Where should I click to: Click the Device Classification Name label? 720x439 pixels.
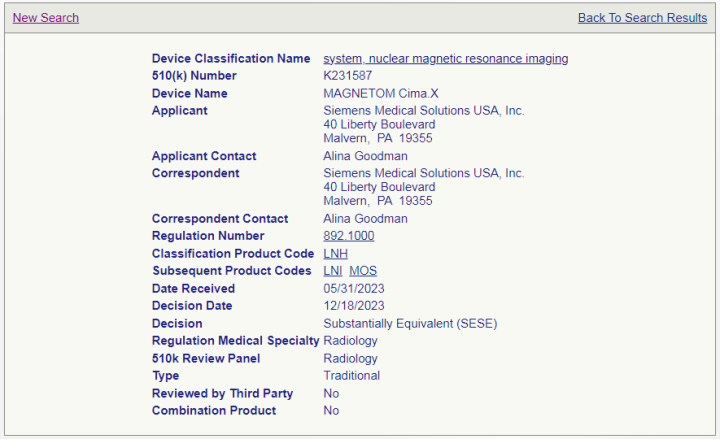tap(231, 59)
